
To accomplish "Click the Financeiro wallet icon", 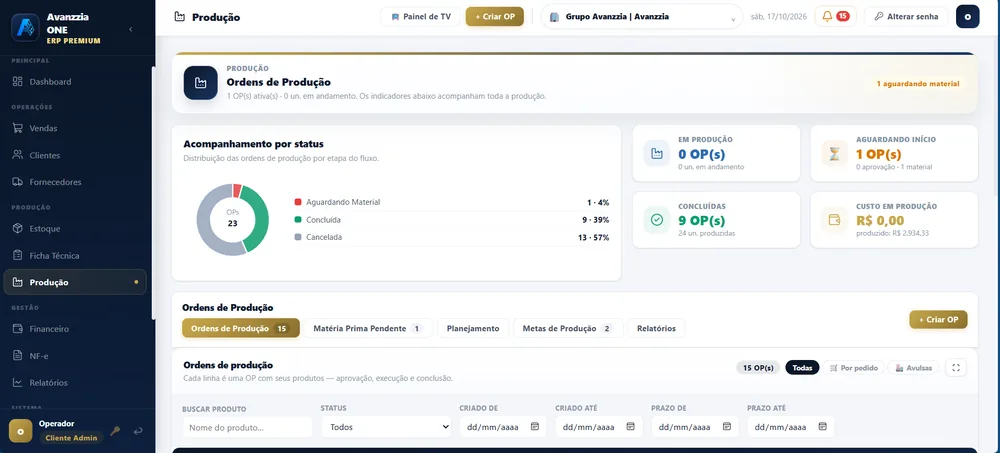I will [x=17, y=329].
